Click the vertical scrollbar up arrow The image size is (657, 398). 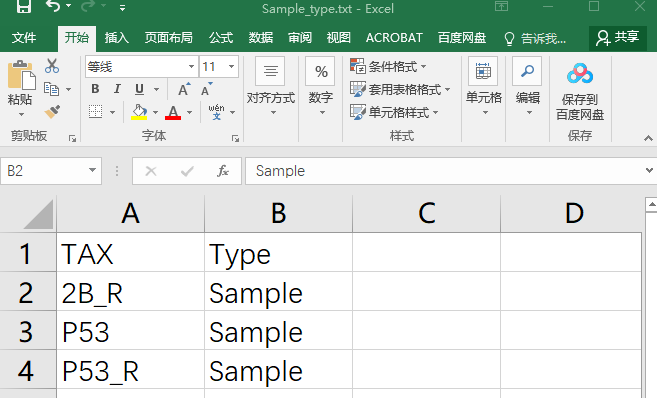coord(652,205)
